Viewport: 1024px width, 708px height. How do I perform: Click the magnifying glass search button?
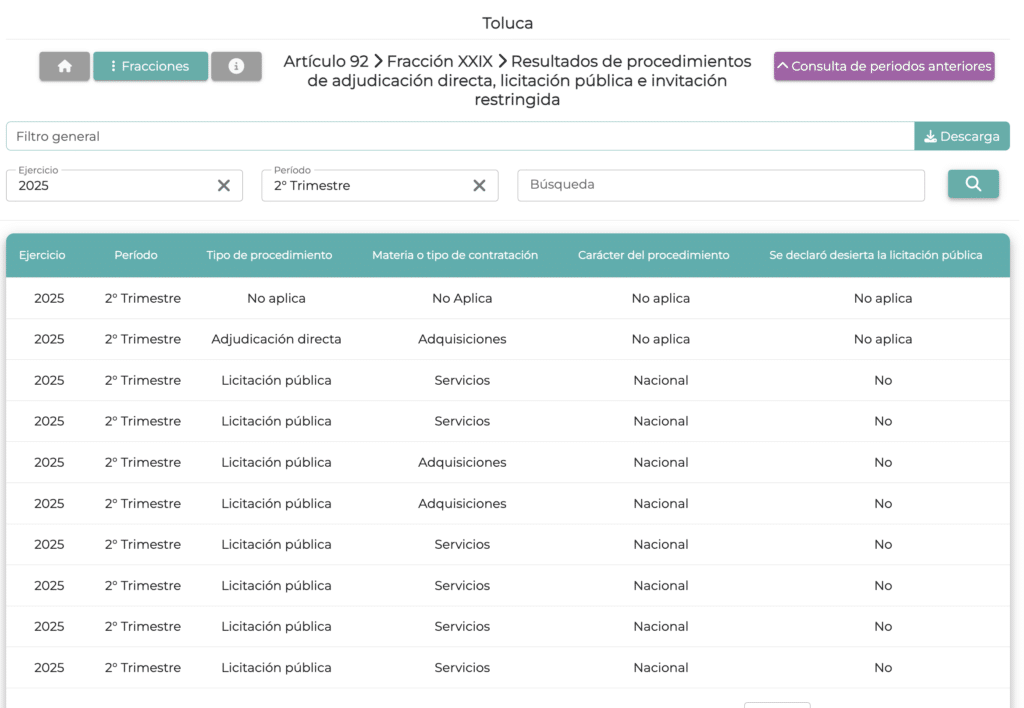click(x=973, y=184)
